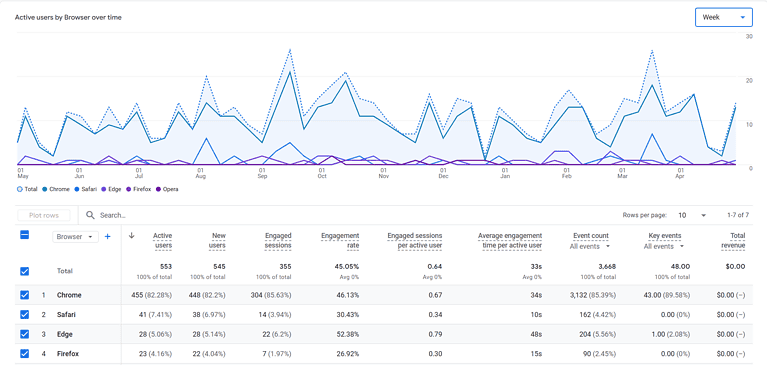Open the Rows per page dropdown
The image size is (767, 365).
[692, 215]
